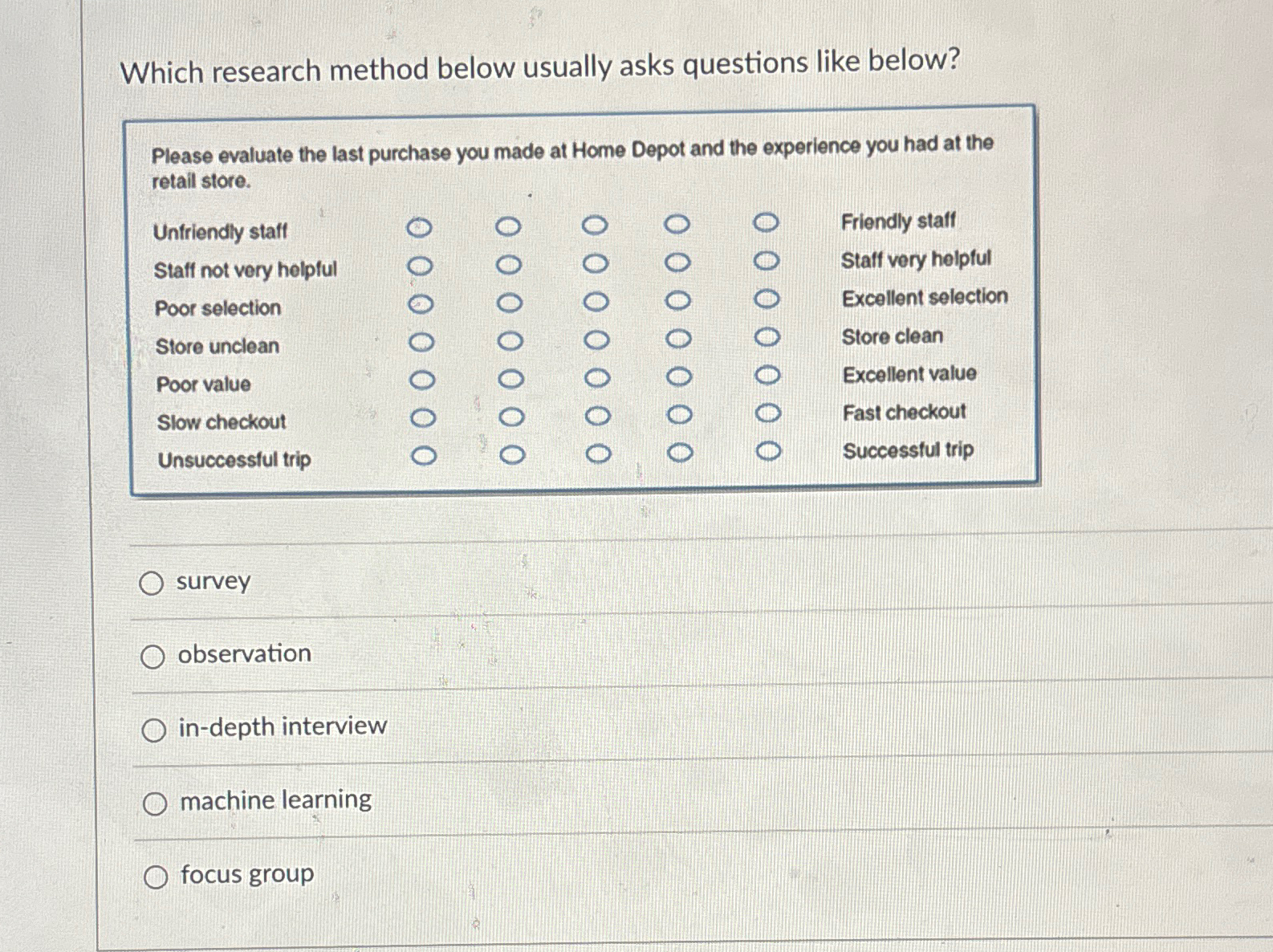The image size is (1273, 952).
Task: Click the first circle in the Unfriendly staff row
Action: [421, 227]
